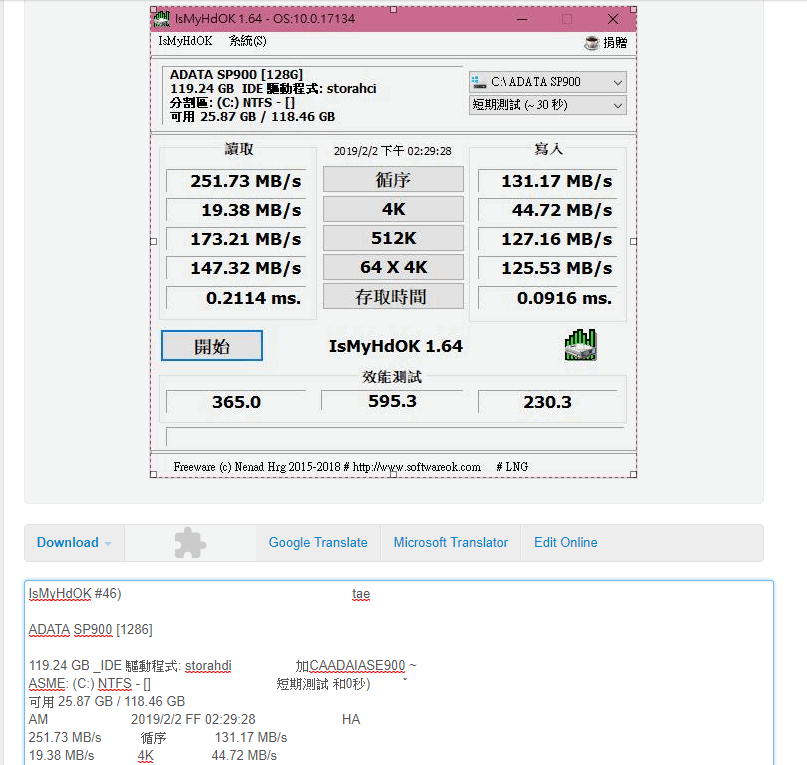Click the softwareok.com freeware footer link
This screenshot has height=765, width=807.
pyautogui.click(x=416, y=467)
